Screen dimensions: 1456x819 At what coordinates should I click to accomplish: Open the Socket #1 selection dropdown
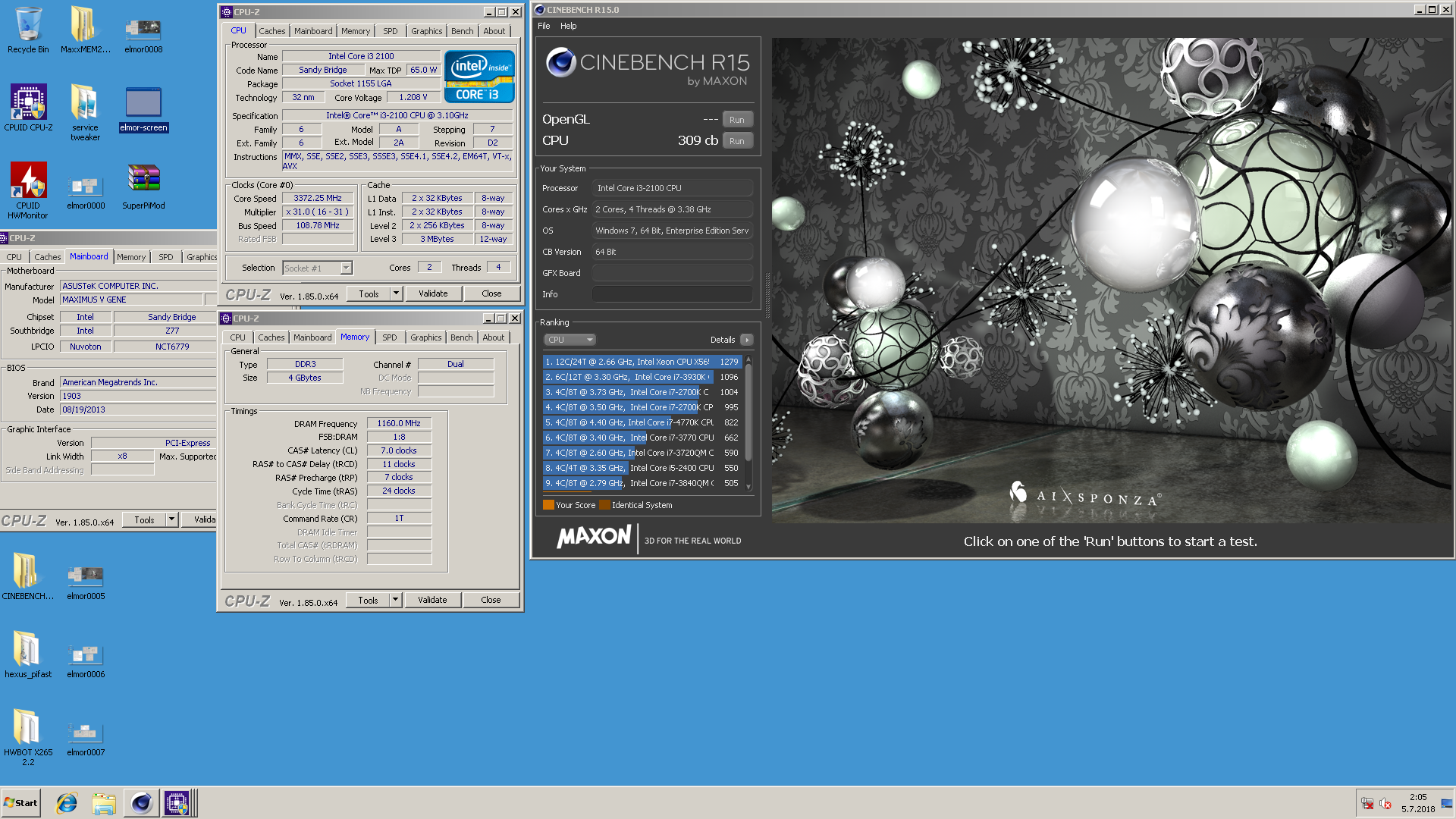[x=317, y=268]
